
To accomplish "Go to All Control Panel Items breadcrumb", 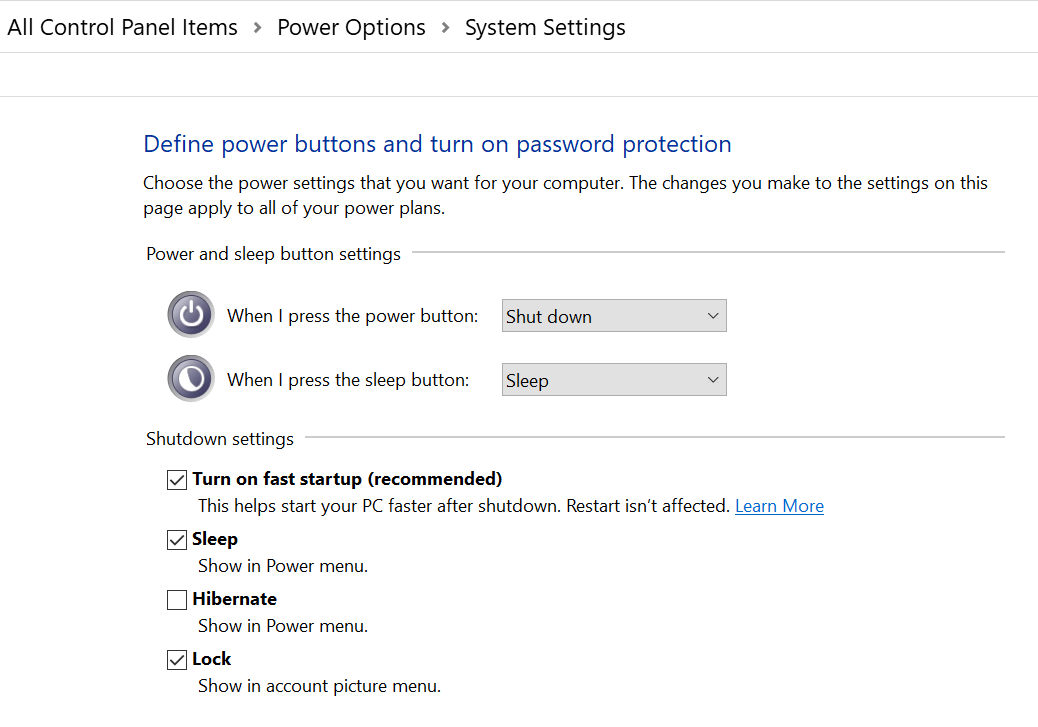I will (x=122, y=28).
